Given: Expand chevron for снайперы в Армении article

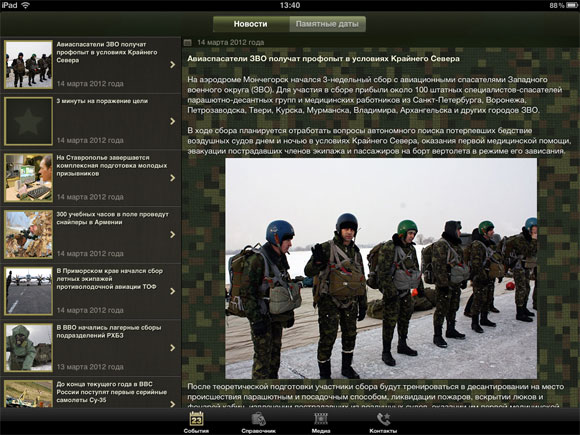Looking at the screenshot, I should click(172, 235).
